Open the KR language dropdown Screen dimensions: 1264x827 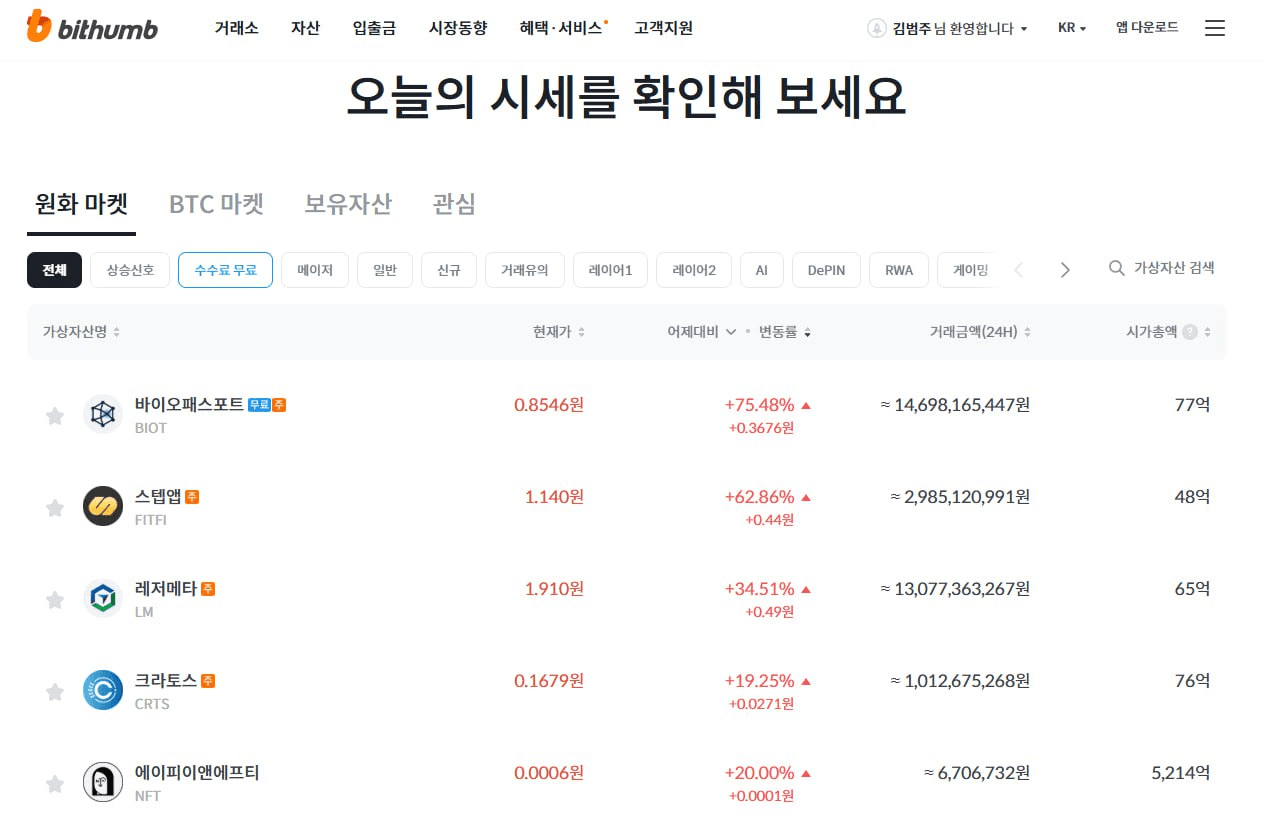coord(1072,28)
